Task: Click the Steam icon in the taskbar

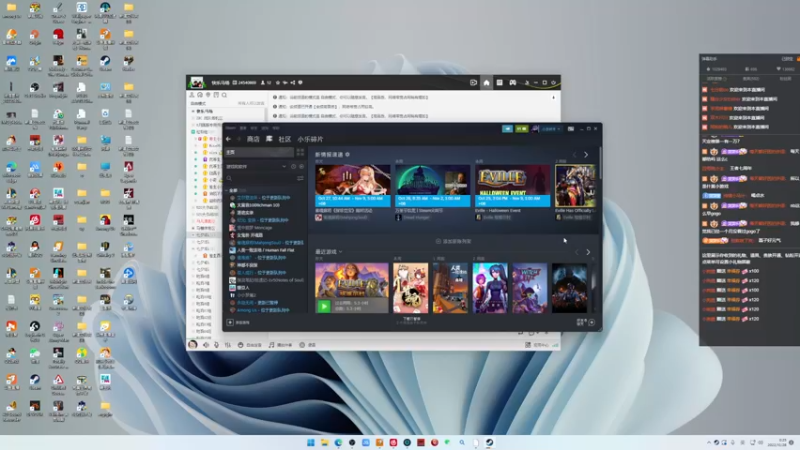Action: pyautogui.click(x=489, y=442)
